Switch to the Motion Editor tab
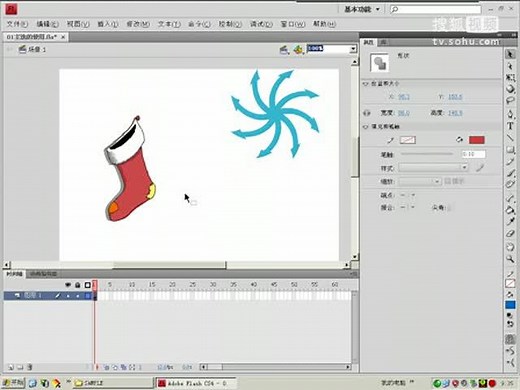Image resolution: width=520 pixels, height=390 pixels. point(43,274)
